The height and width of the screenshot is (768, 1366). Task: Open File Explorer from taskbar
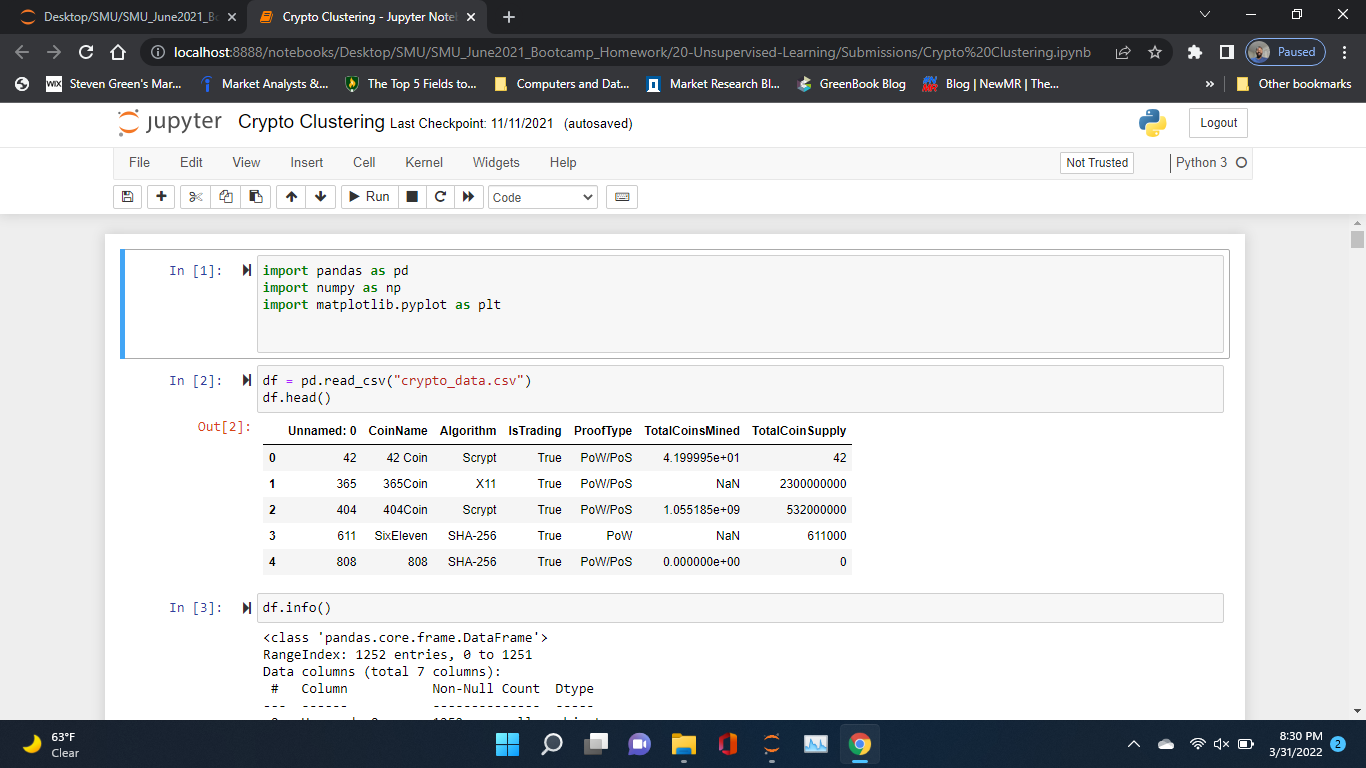[683, 744]
